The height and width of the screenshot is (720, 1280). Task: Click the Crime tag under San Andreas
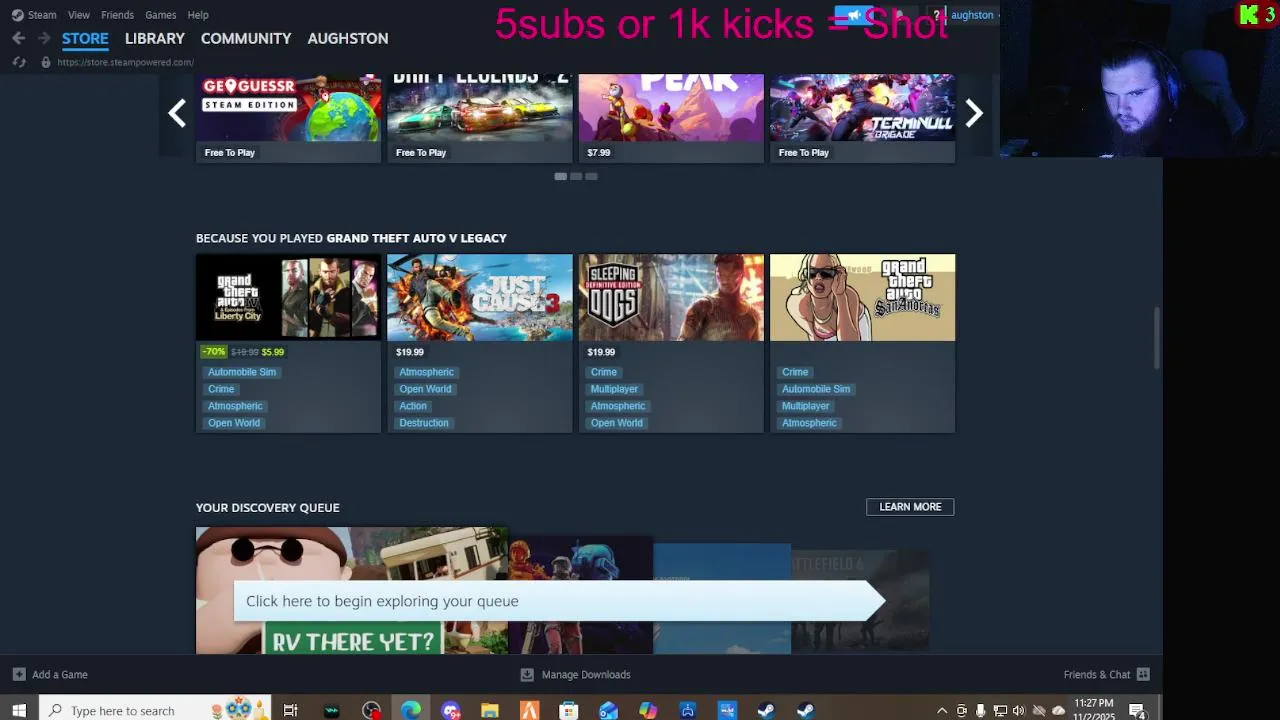[x=795, y=372]
